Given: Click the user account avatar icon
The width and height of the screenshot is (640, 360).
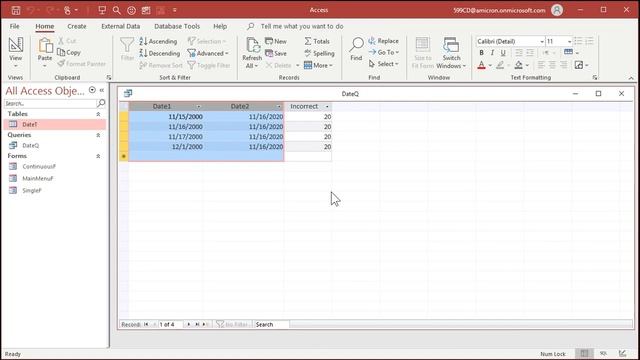Looking at the screenshot, I should click(x=557, y=10).
